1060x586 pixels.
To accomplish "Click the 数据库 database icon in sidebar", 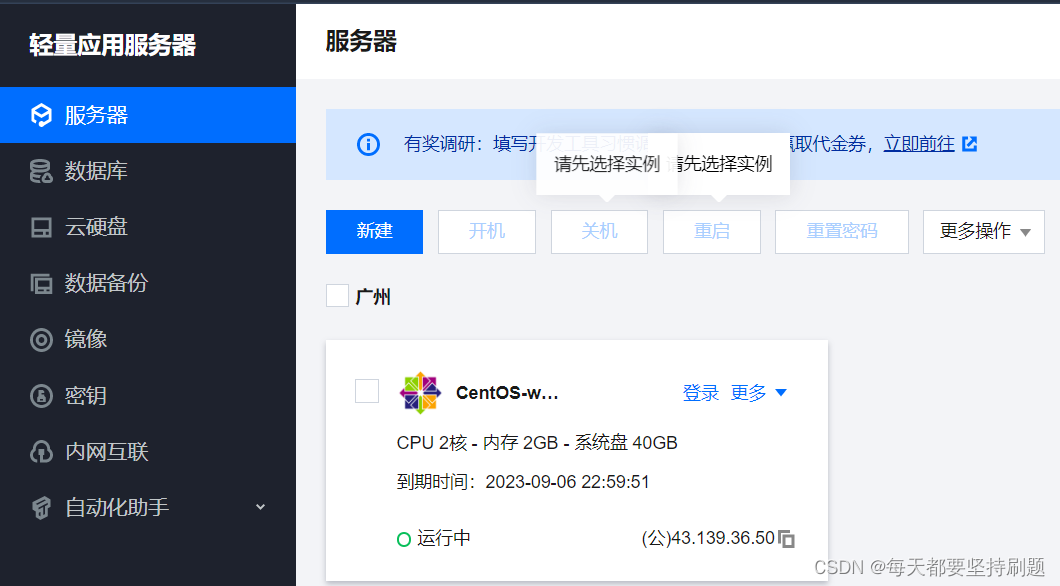I will click(x=41, y=172).
